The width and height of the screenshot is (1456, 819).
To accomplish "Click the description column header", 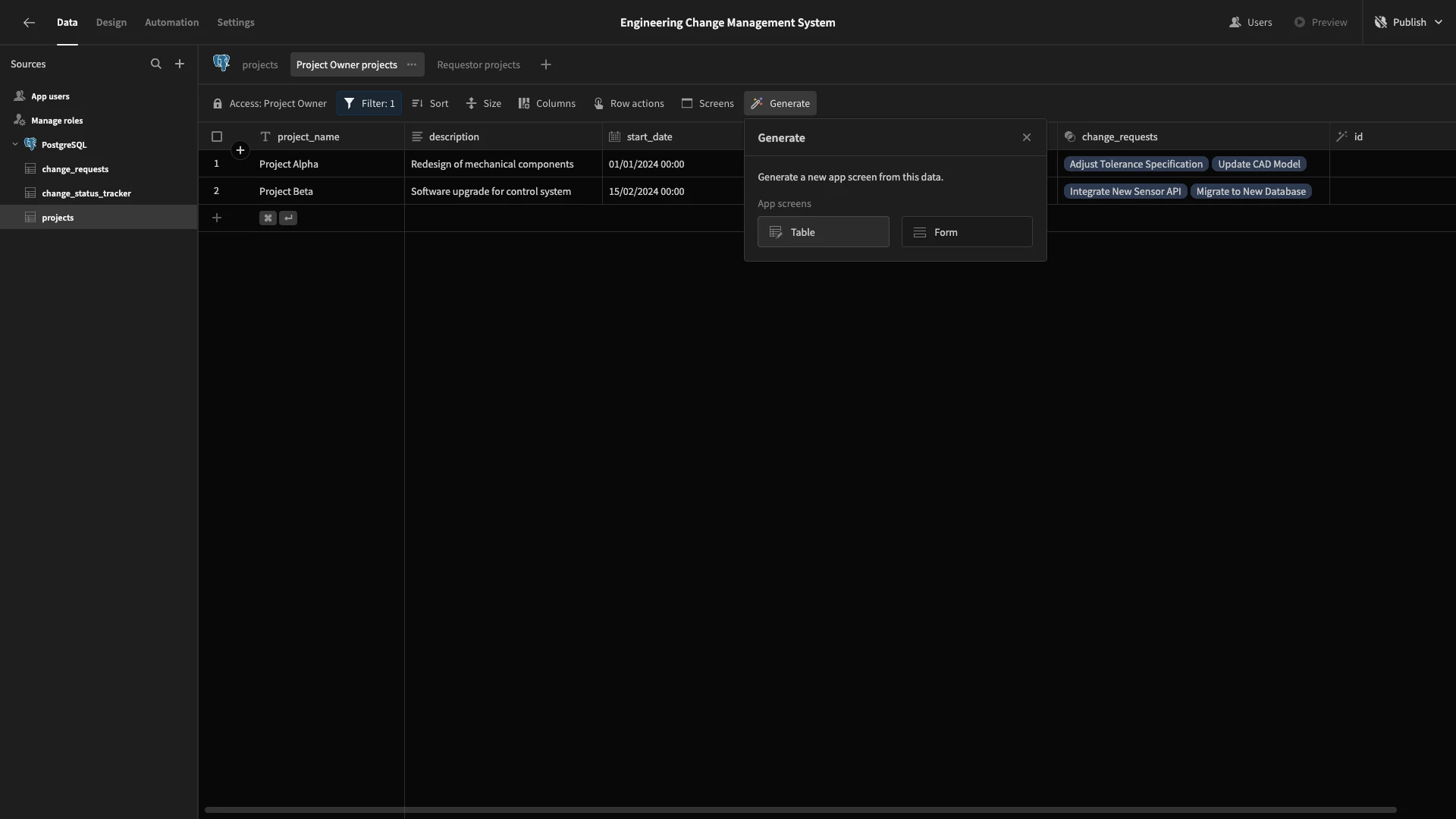I will coord(504,137).
